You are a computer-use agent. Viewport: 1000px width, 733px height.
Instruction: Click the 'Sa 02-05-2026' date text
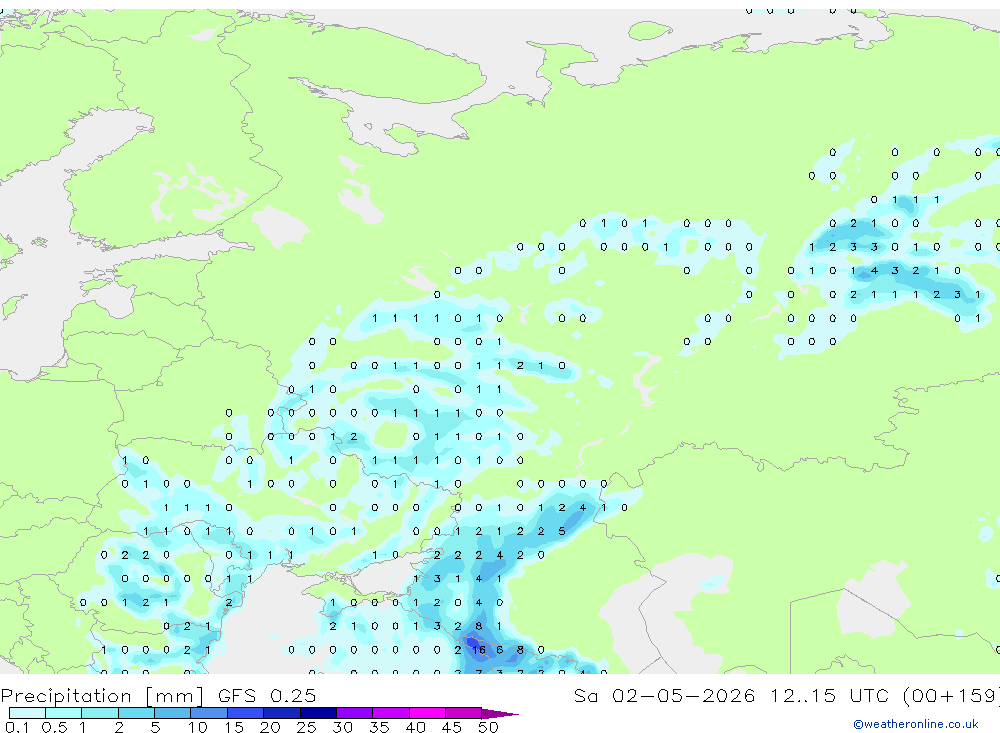664,695
